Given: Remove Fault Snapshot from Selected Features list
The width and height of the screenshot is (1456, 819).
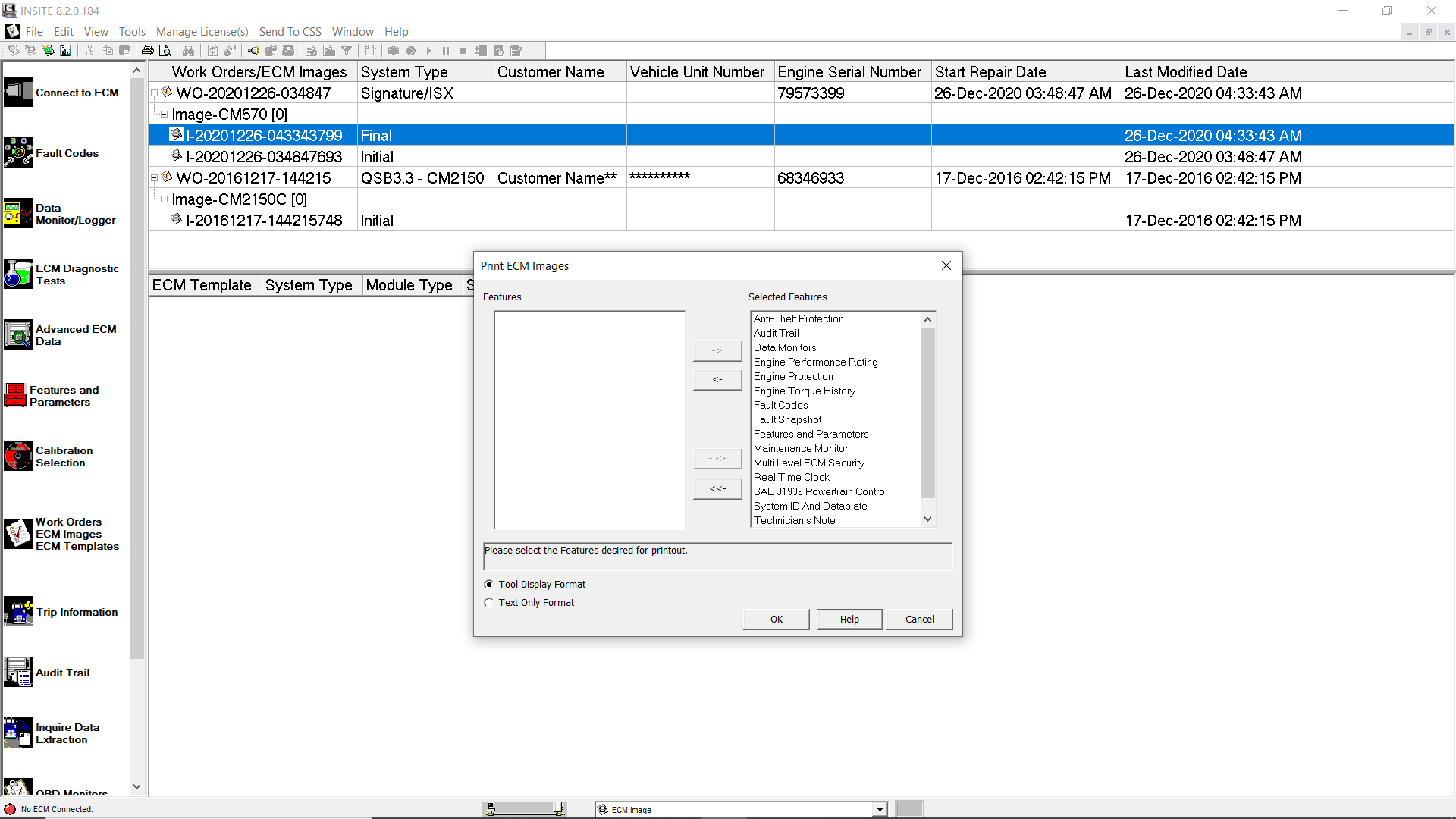Looking at the screenshot, I should tap(787, 419).
